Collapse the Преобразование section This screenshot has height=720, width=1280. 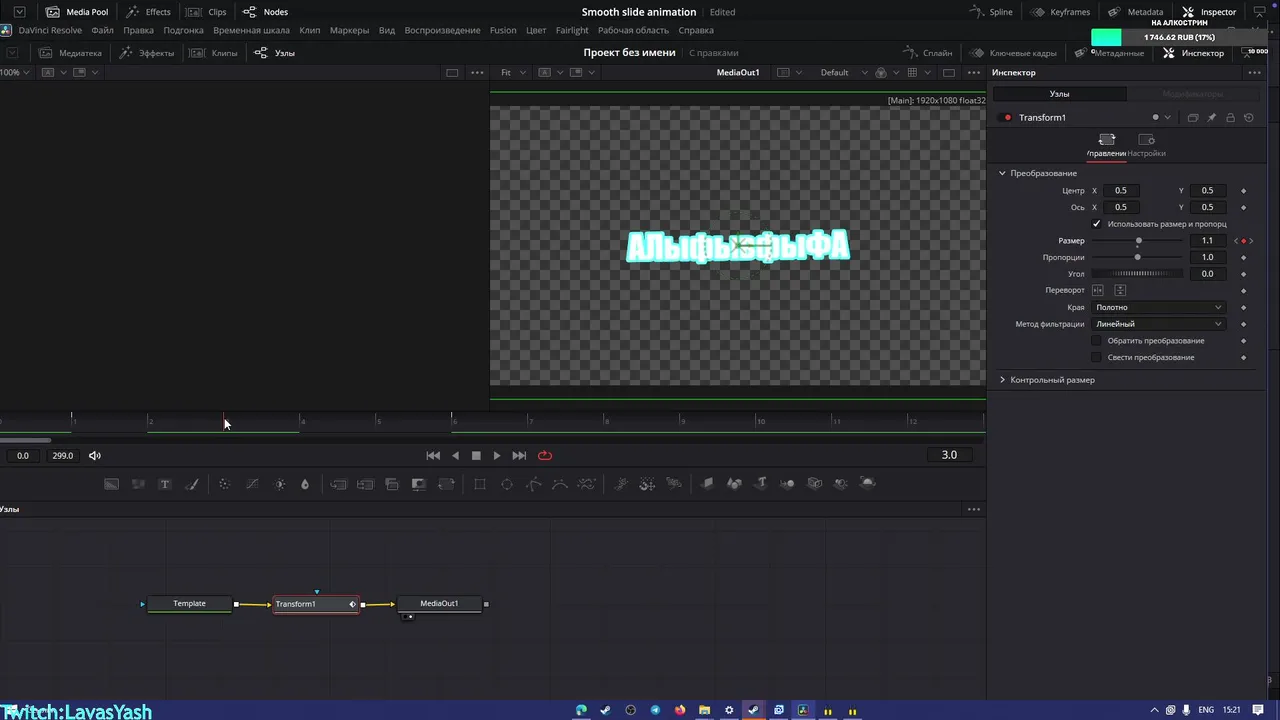1002,173
